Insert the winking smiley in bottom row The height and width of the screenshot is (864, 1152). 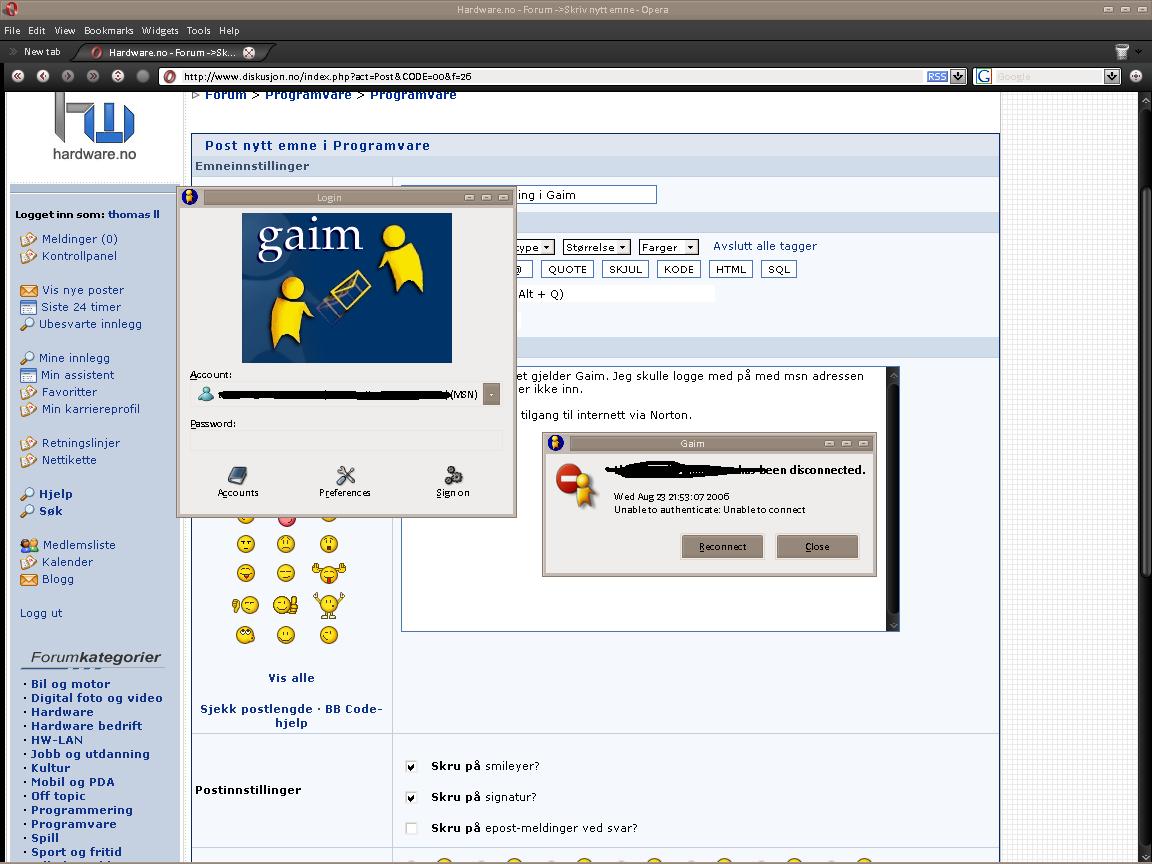click(328, 635)
